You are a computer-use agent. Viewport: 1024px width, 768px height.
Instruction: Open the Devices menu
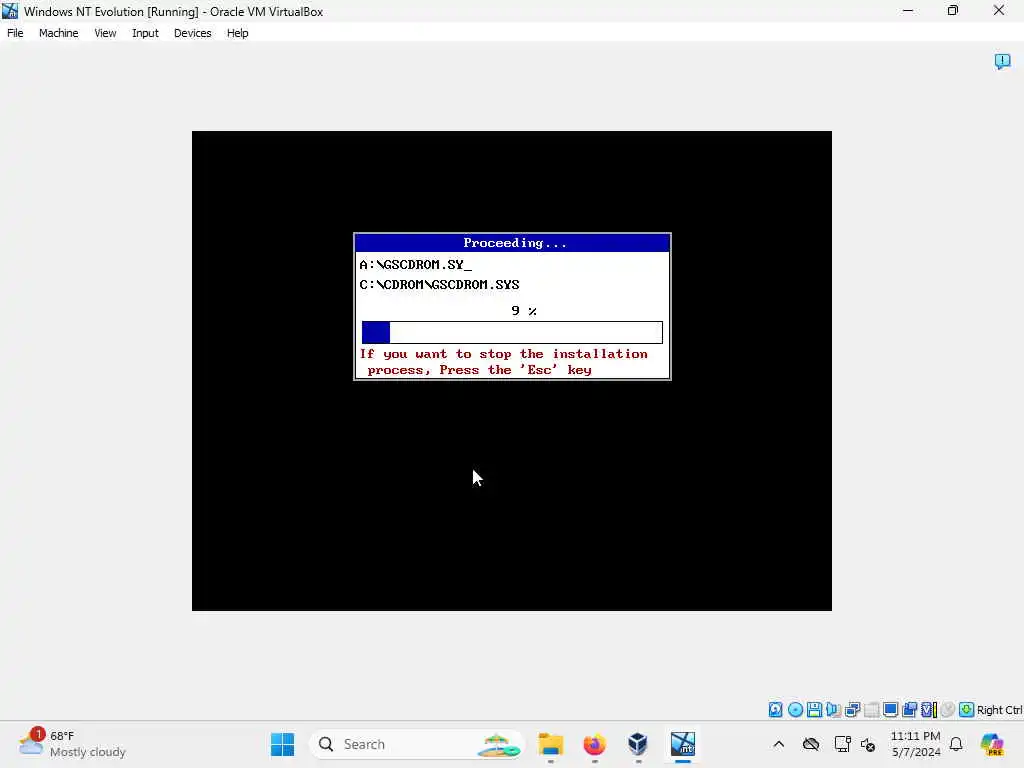[193, 33]
